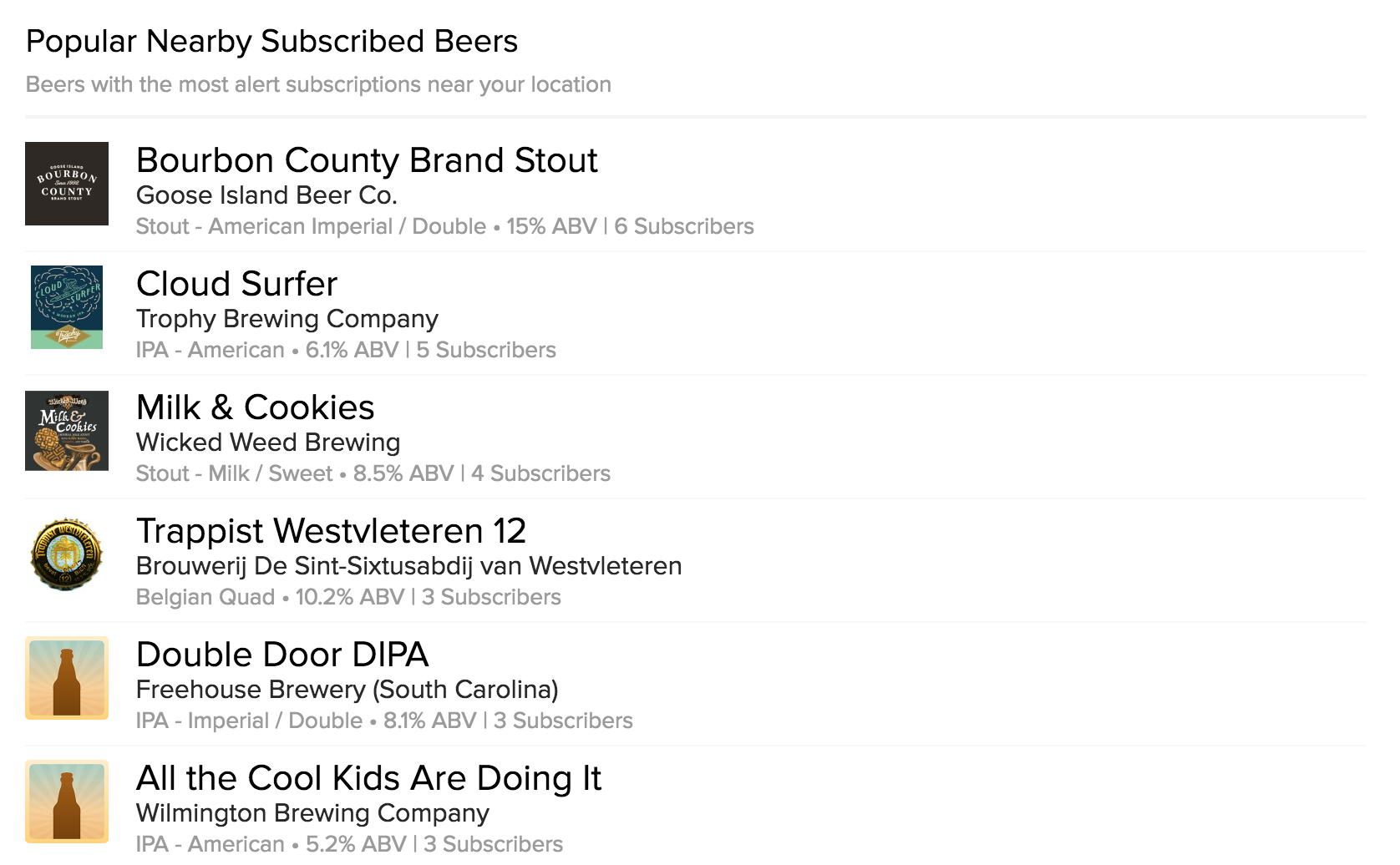The height and width of the screenshot is (865, 1400).
Task: Open the Bourbon County Brand Stout title
Action: coord(367,160)
